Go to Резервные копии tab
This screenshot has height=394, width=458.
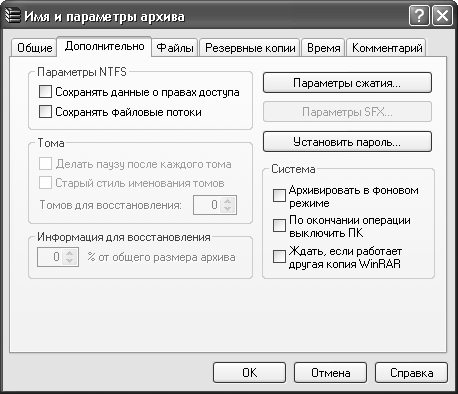point(250,48)
